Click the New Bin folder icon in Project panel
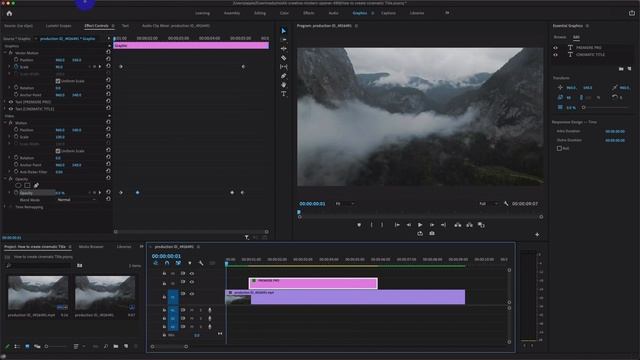 [116, 346]
